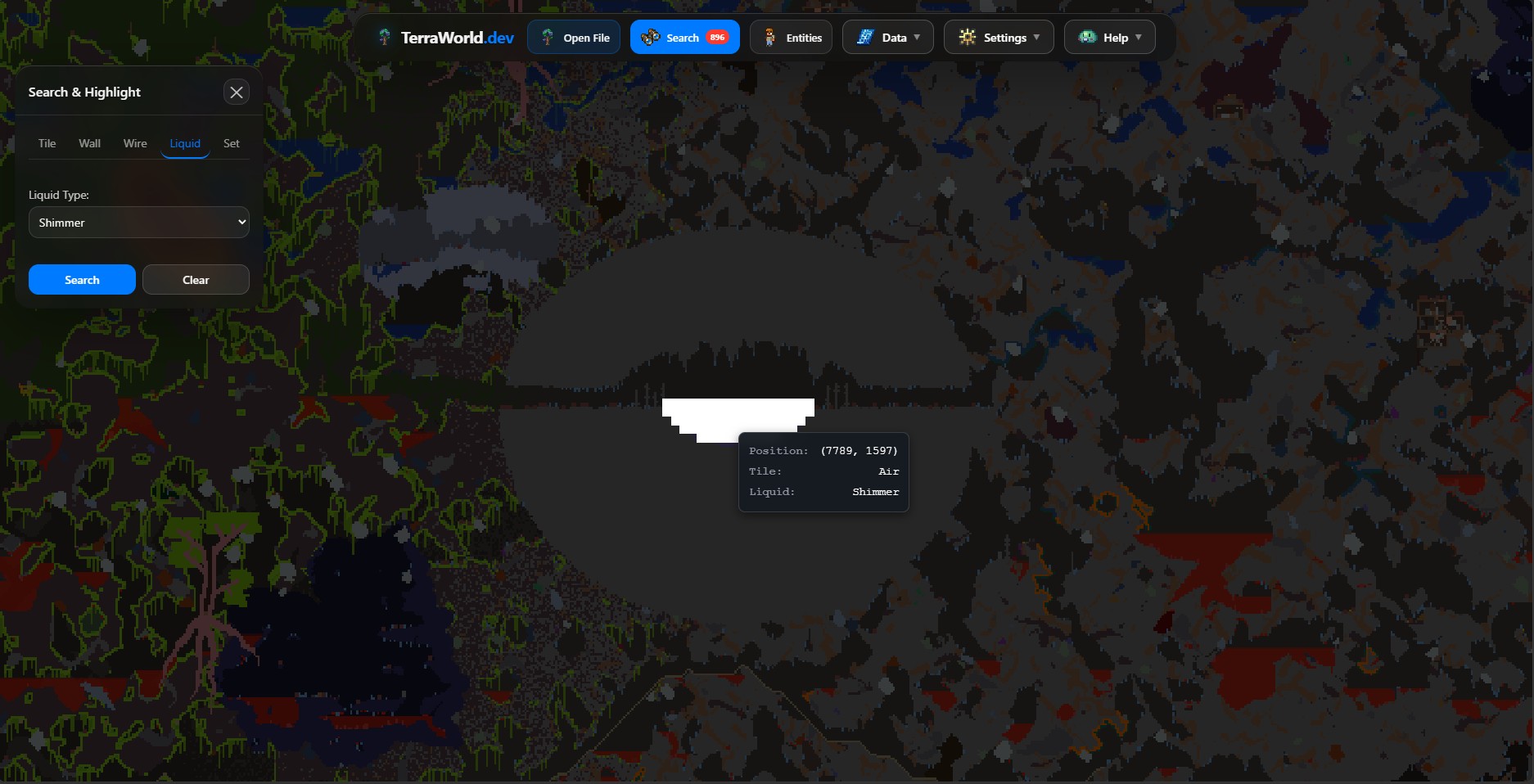Open the Help dropdown arrow

tap(1138, 37)
